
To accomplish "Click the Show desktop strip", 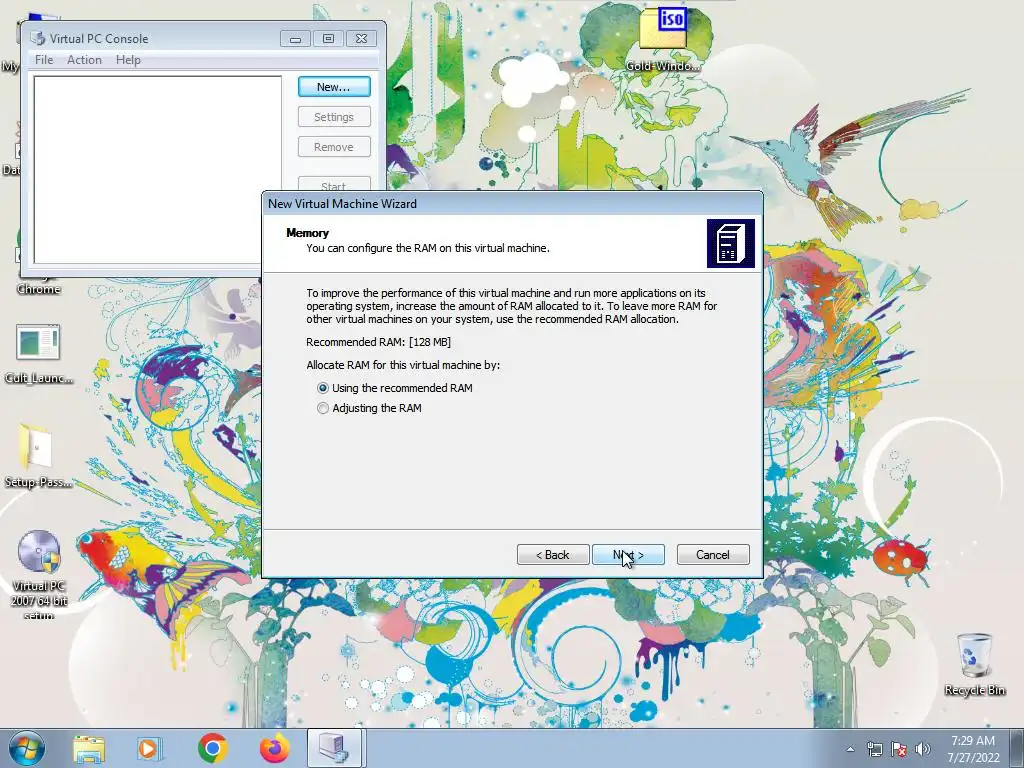I will click(1017, 748).
